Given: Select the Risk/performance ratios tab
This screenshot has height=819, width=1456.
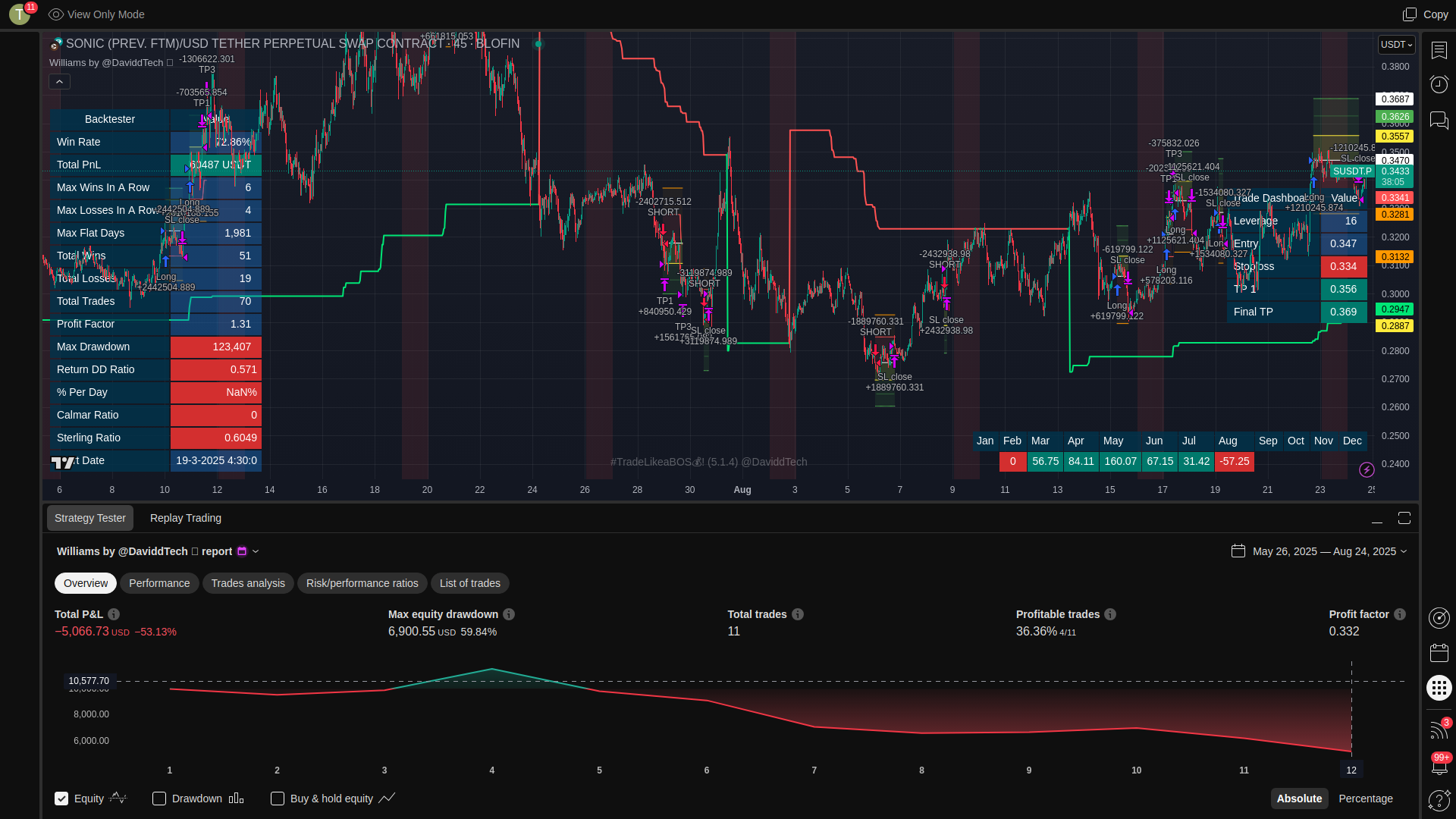Looking at the screenshot, I should 362,583.
